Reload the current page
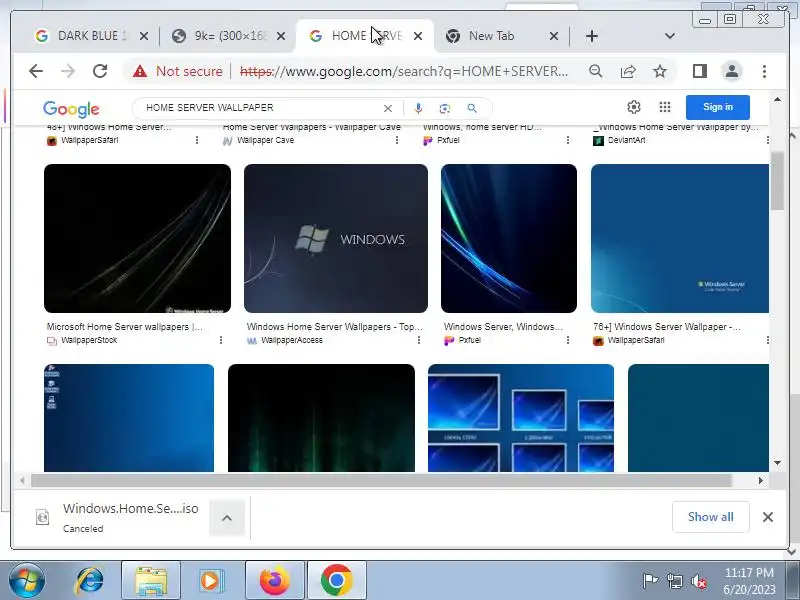 (100, 71)
